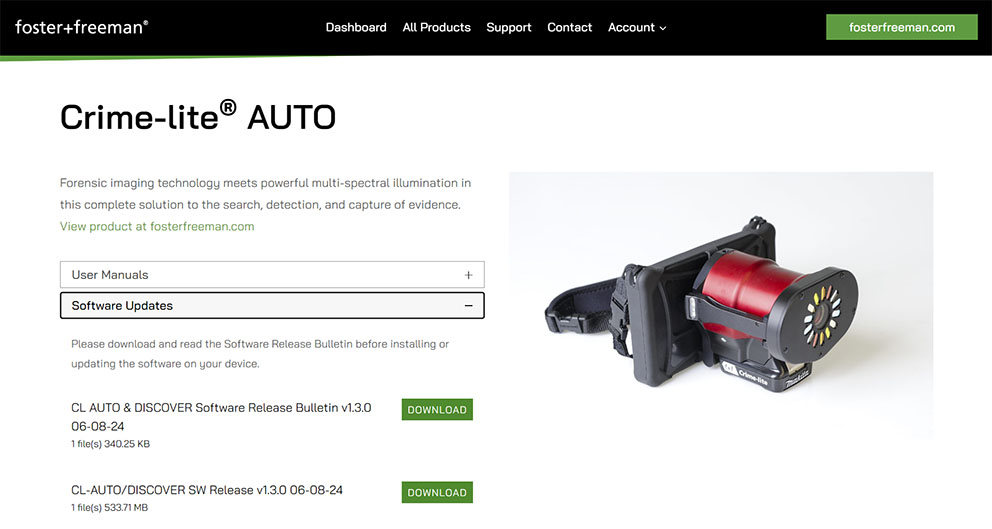Open the Dashboard nav item
This screenshot has width=992, height=529.
356,27
